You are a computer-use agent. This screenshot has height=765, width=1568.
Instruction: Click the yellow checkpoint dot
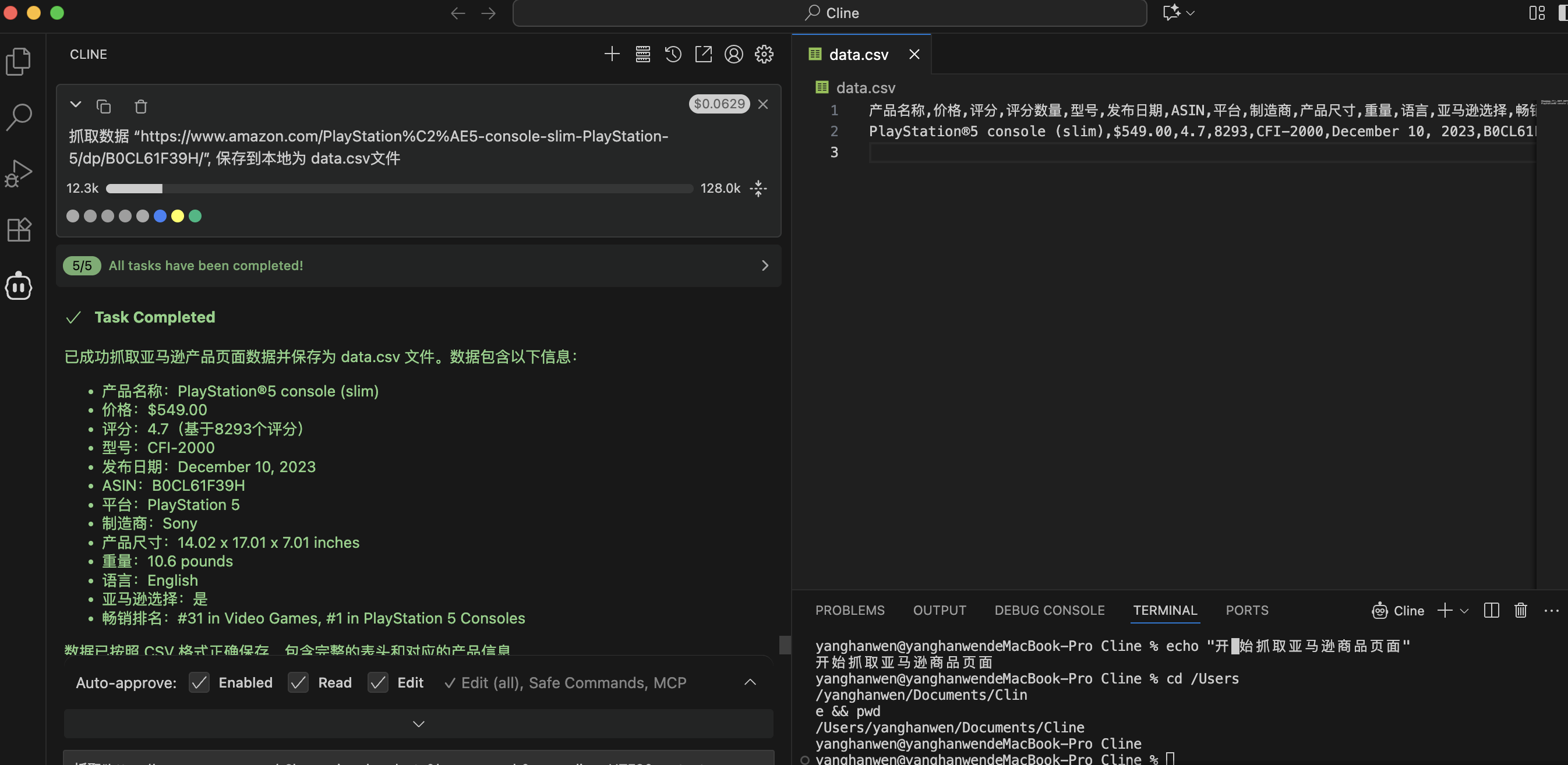point(178,216)
